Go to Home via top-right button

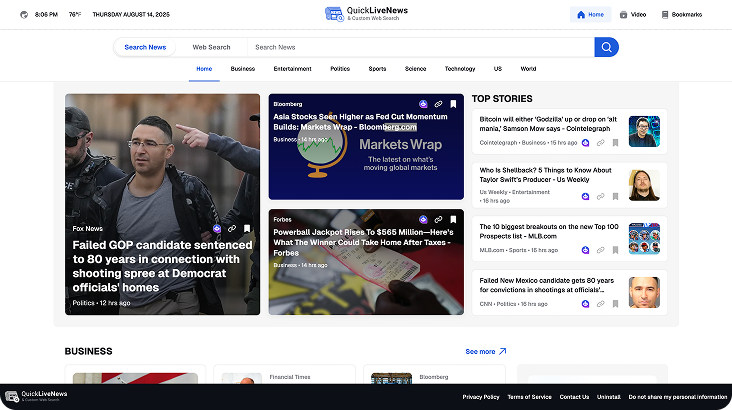pos(591,14)
